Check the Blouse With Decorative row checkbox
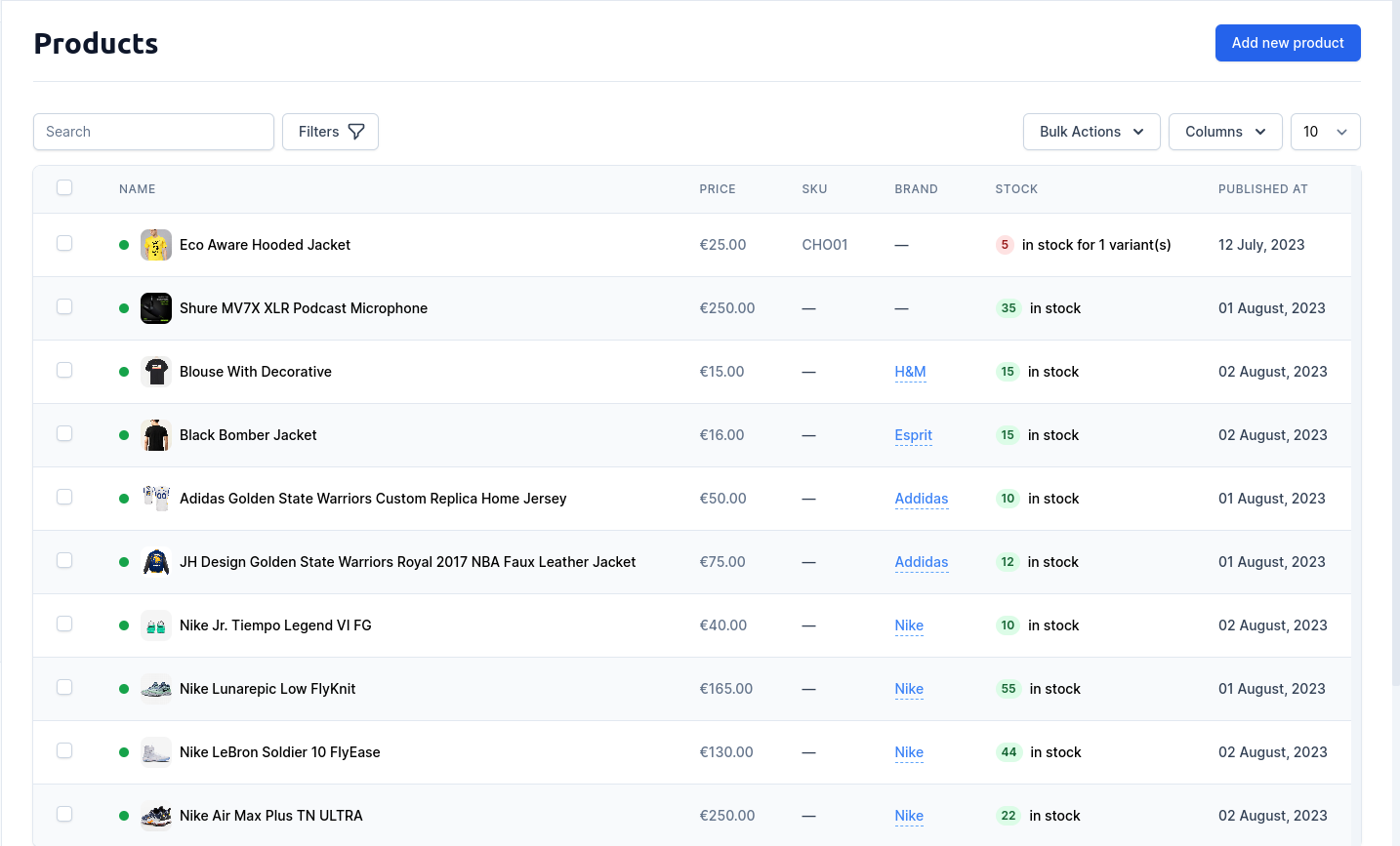 64,370
